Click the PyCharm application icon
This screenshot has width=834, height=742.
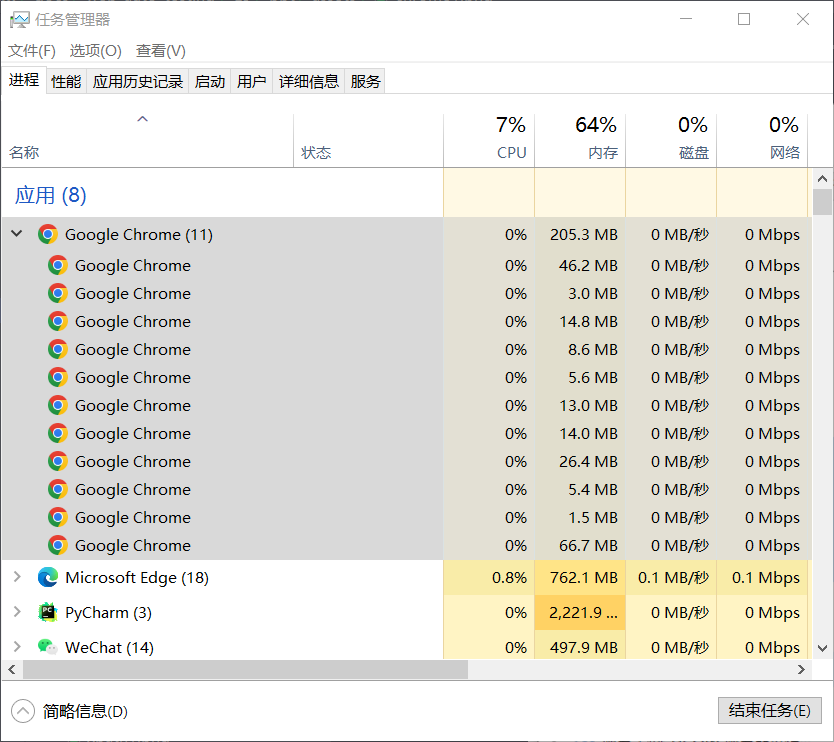47,613
